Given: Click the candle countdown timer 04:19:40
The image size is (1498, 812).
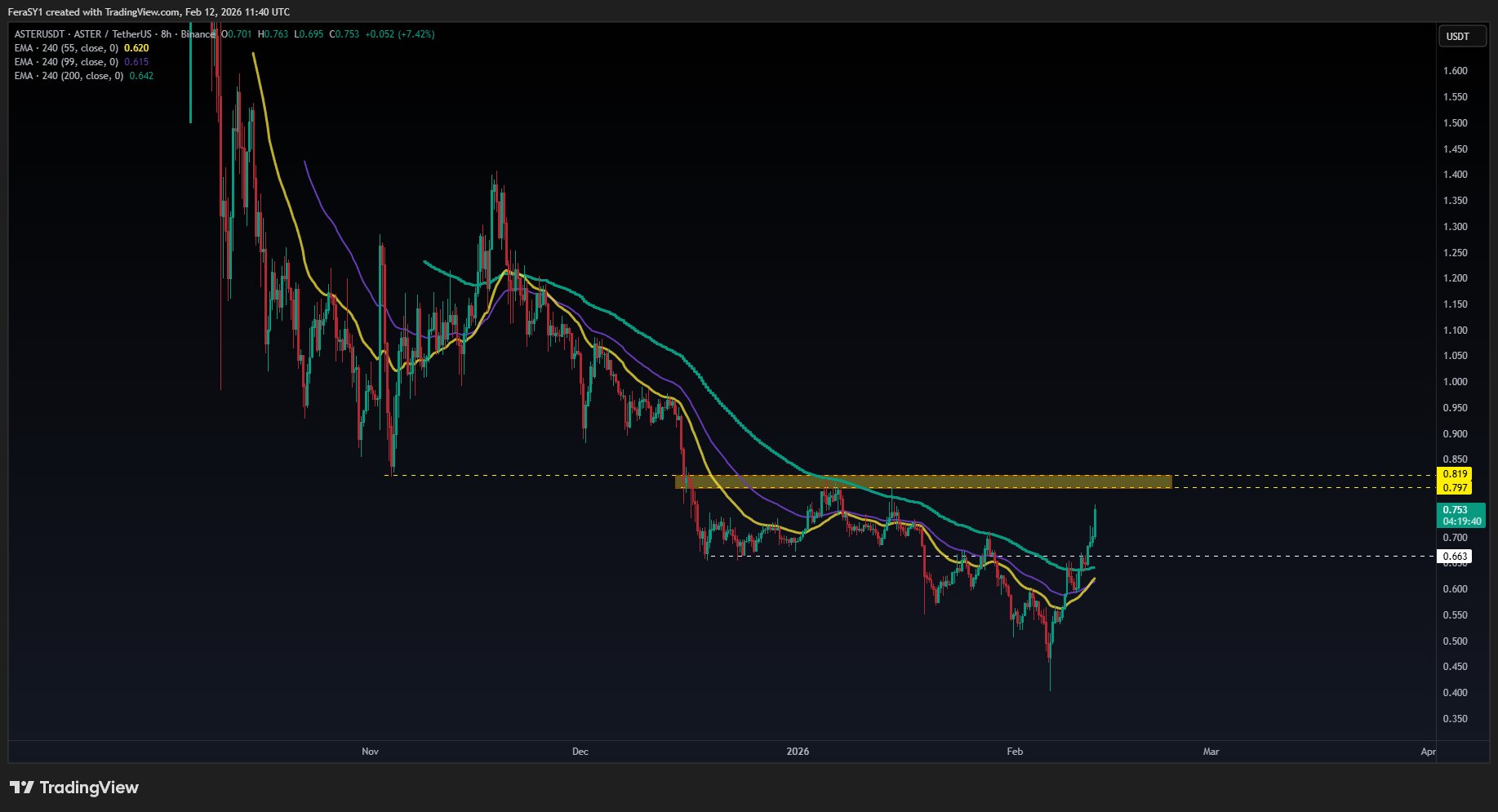Looking at the screenshot, I should 1460,521.
